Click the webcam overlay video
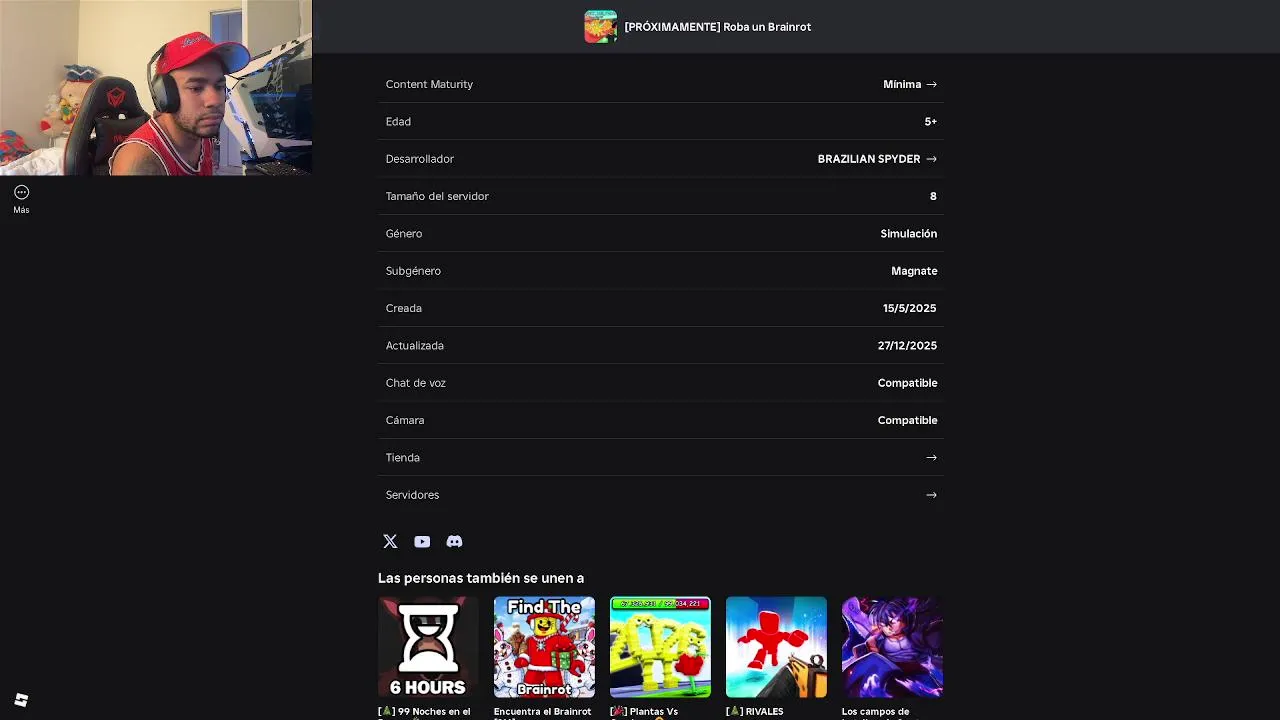Screen dimensions: 1280x720 (156, 88)
